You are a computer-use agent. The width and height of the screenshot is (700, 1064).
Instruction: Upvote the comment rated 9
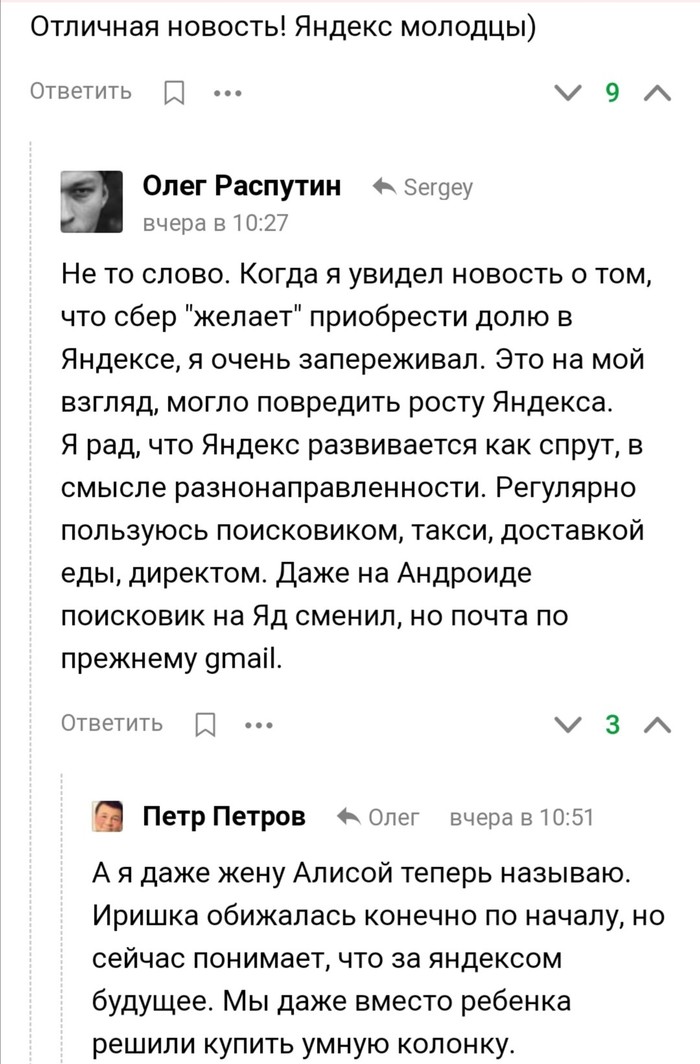(657, 94)
